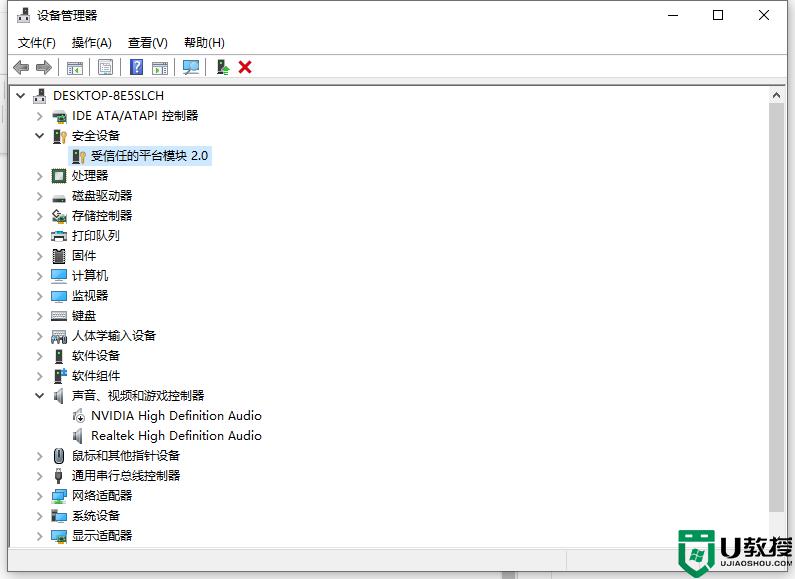Select Realtek High Definition Audio device
This screenshot has height=579, width=795.
[x=176, y=436]
